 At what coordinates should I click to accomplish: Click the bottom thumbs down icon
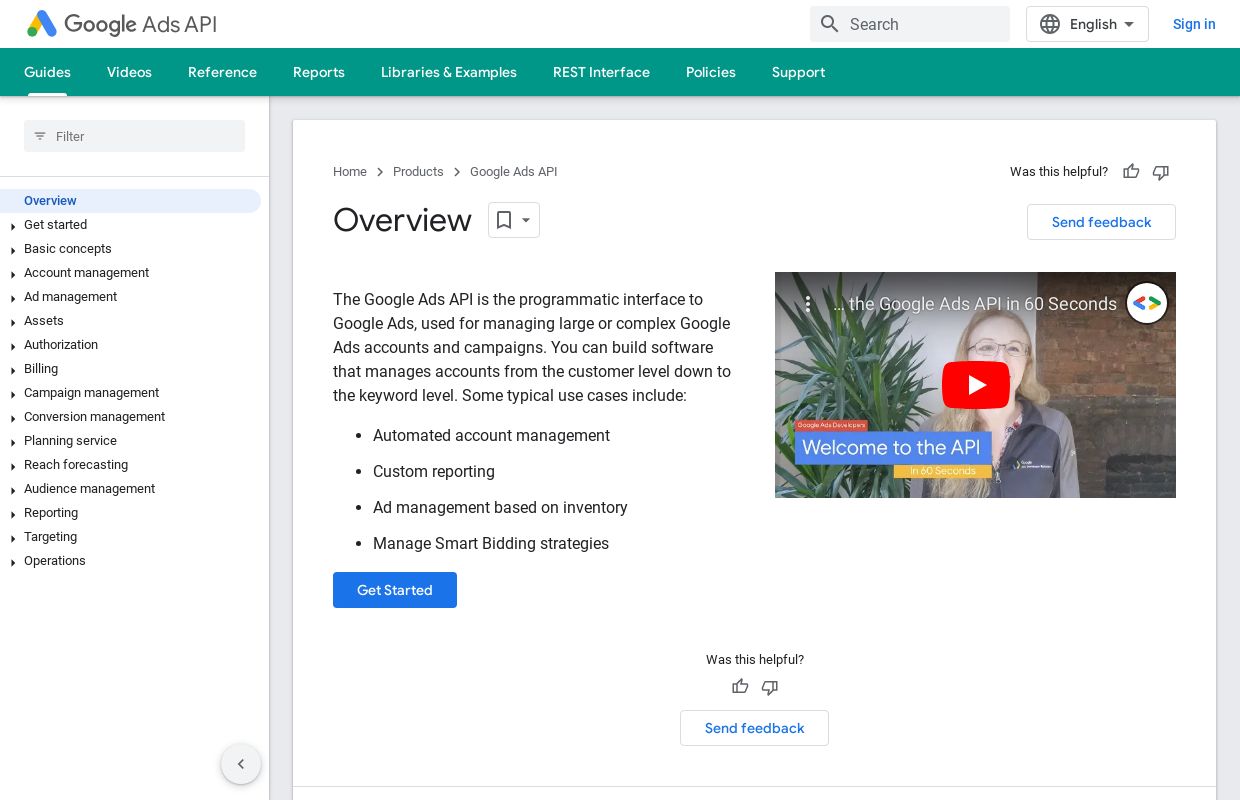(x=770, y=687)
